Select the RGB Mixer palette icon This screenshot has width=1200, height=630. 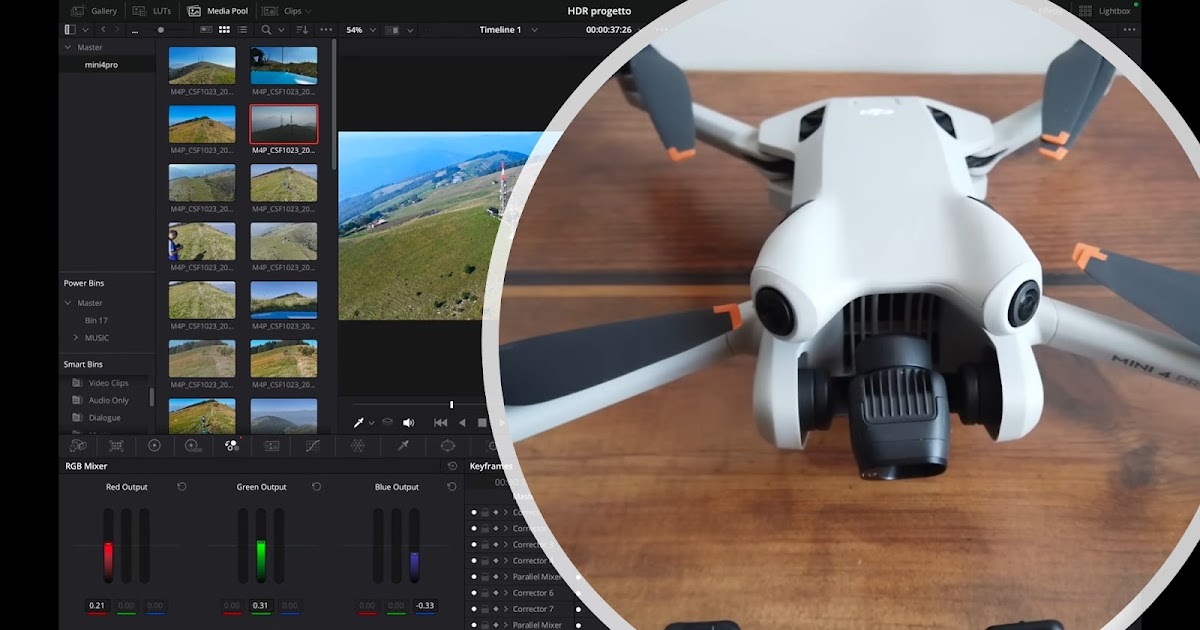click(x=232, y=446)
